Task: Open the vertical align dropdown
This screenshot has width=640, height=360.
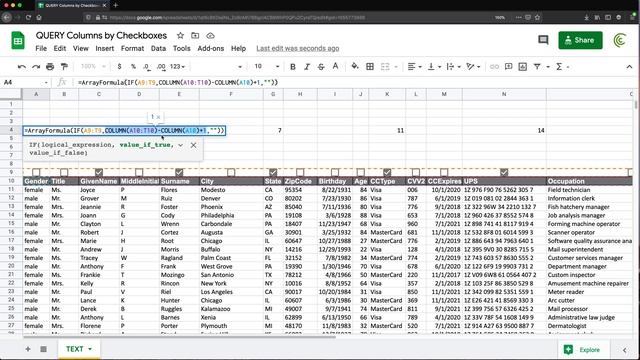Action: pos(434,67)
